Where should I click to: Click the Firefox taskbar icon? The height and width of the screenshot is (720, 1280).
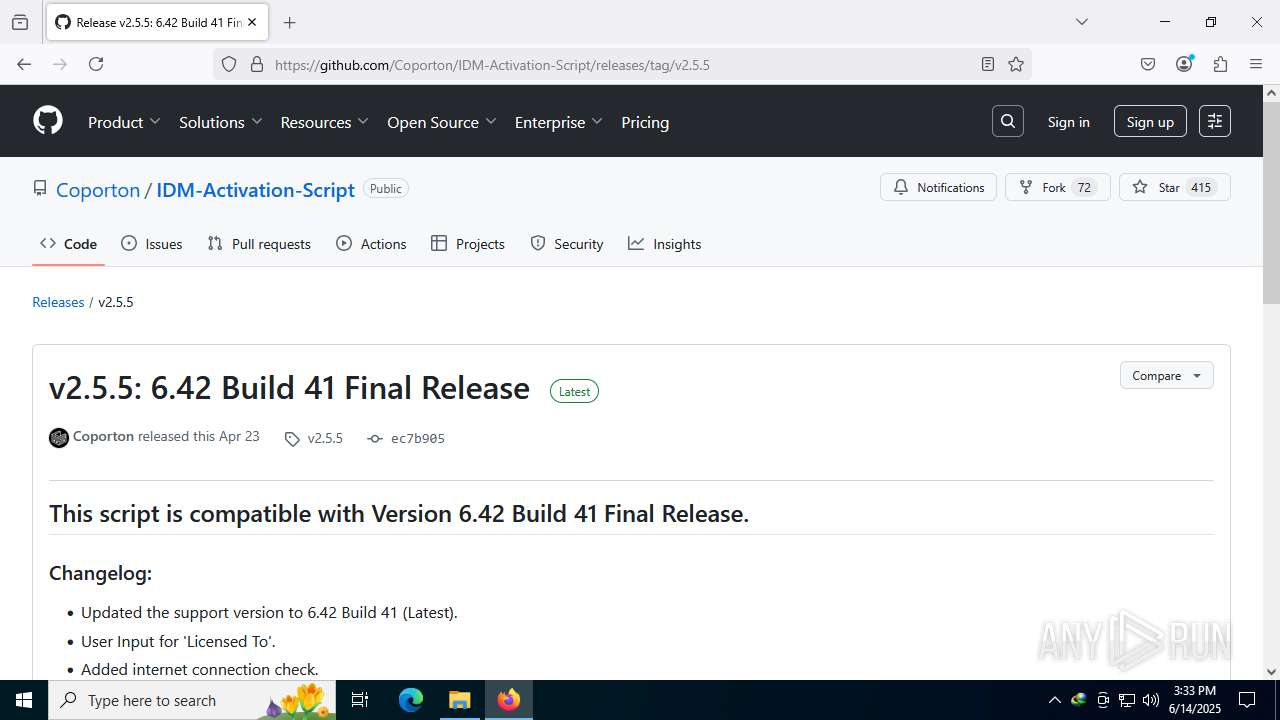click(509, 700)
